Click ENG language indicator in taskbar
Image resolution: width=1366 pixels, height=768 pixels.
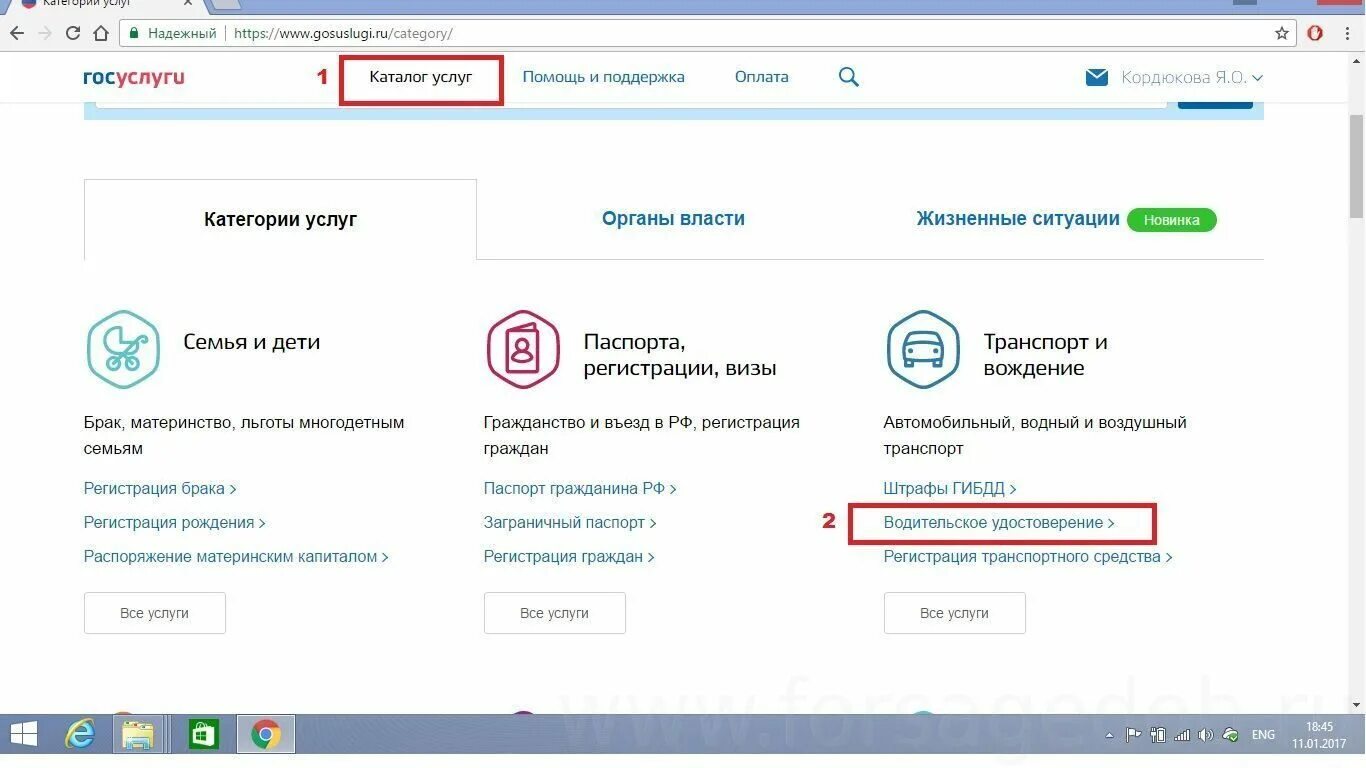1263,735
